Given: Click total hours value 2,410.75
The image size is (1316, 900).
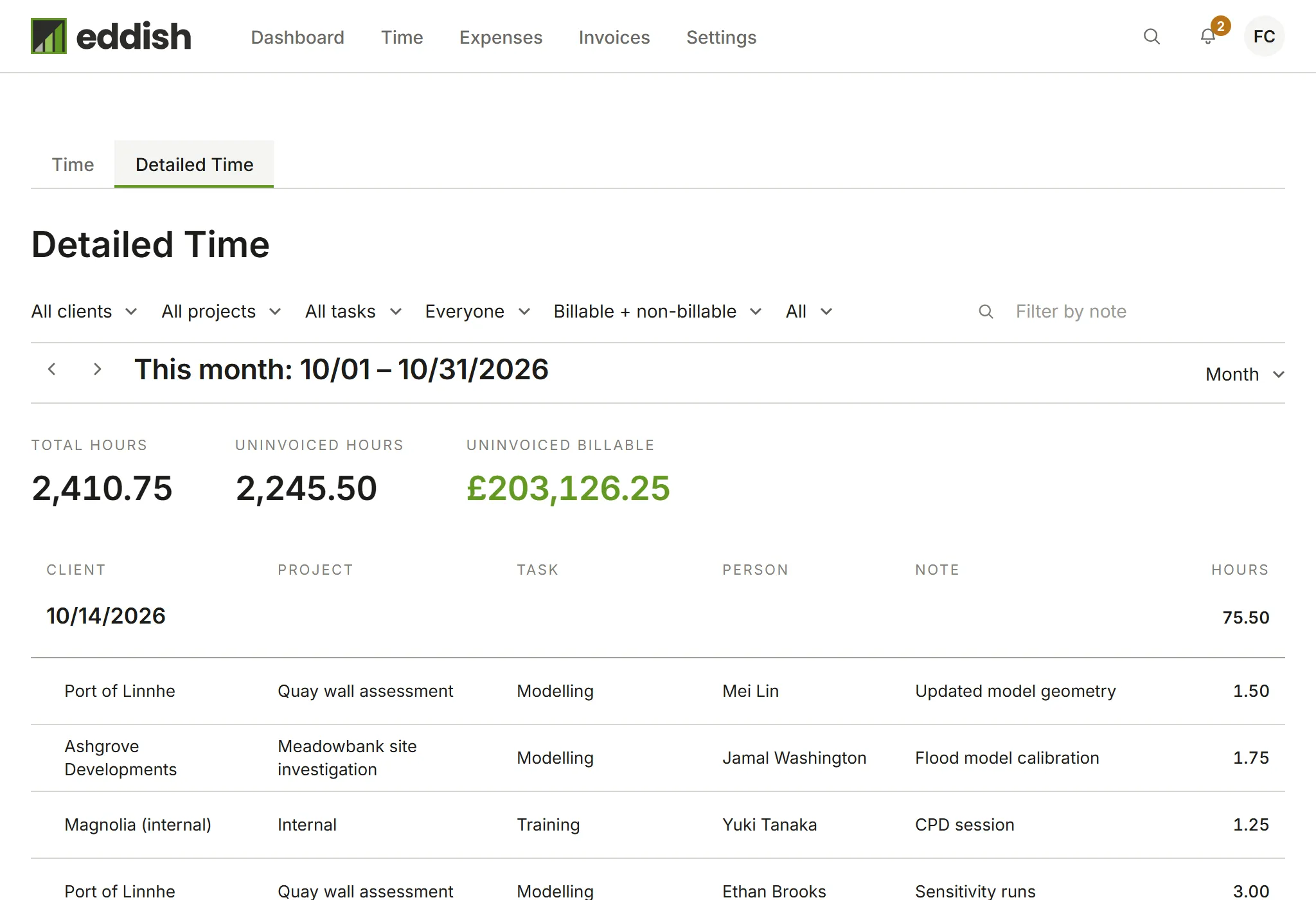Looking at the screenshot, I should [102, 488].
